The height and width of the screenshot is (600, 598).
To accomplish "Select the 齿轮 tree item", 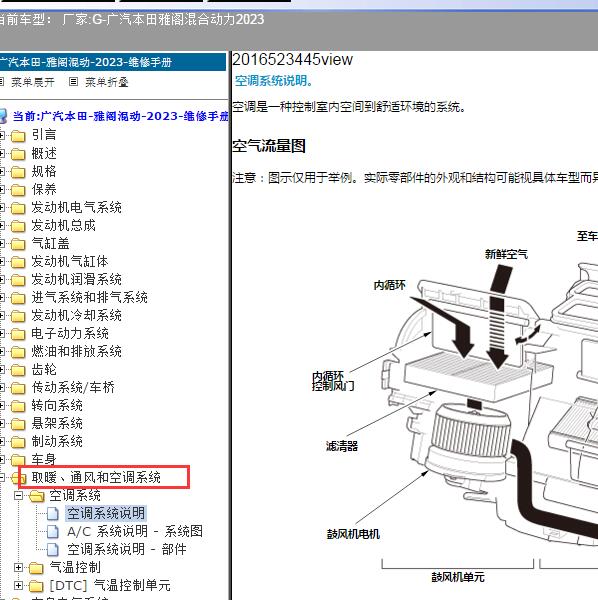I will (44, 369).
